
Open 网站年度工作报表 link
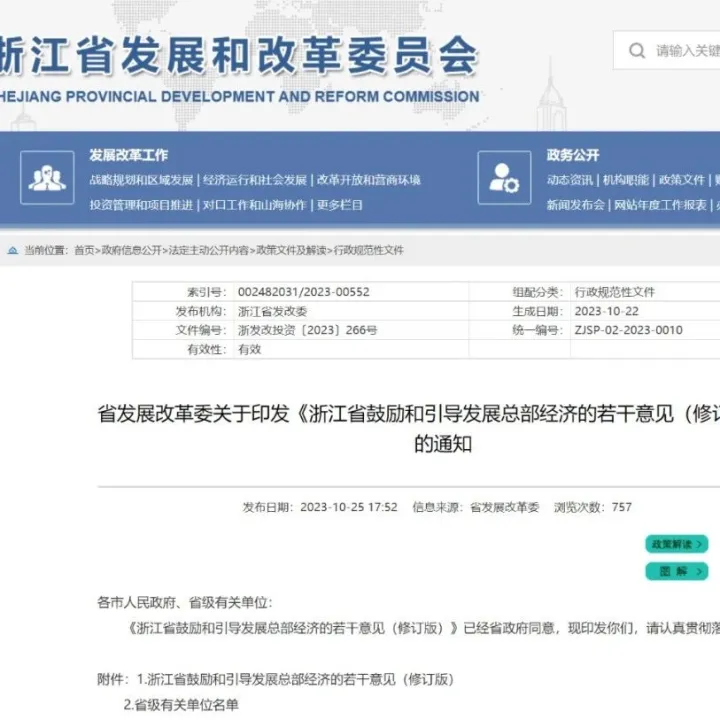[660, 205]
